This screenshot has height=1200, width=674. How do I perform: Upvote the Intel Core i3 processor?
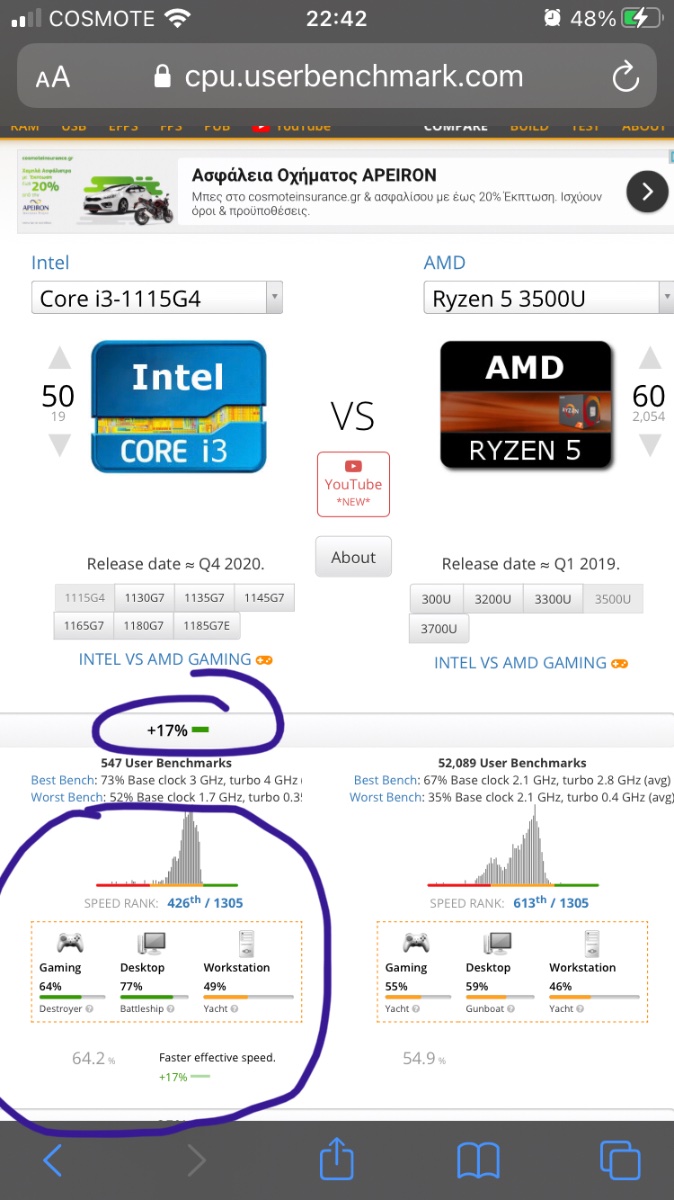[x=60, y=358]
